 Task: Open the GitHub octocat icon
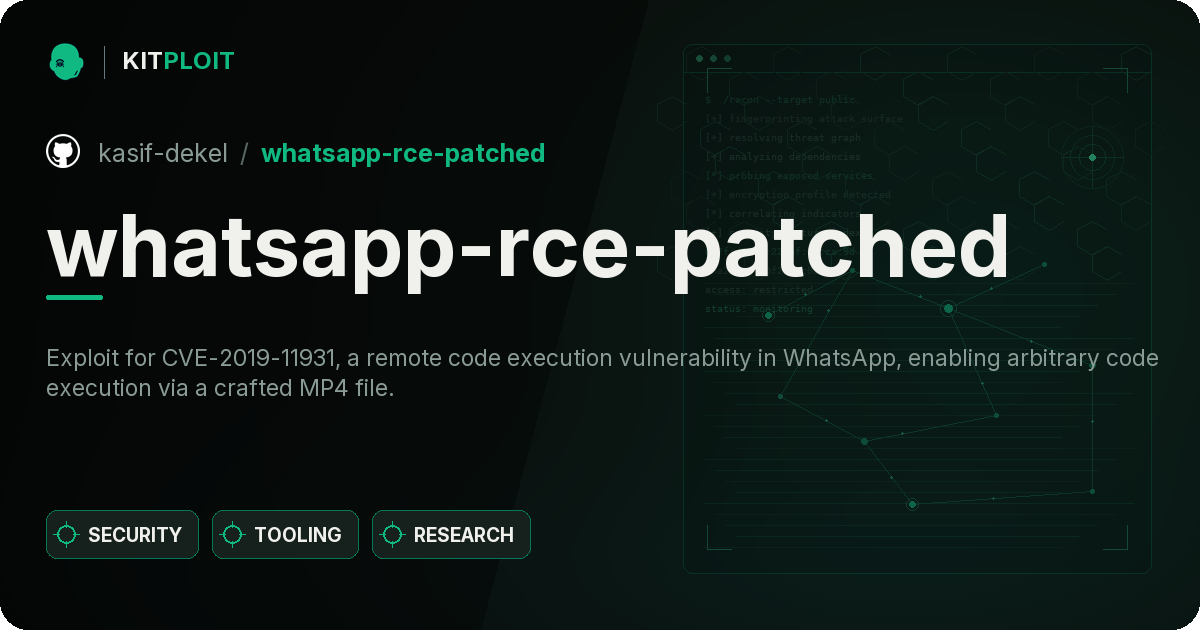coord(63,152)
